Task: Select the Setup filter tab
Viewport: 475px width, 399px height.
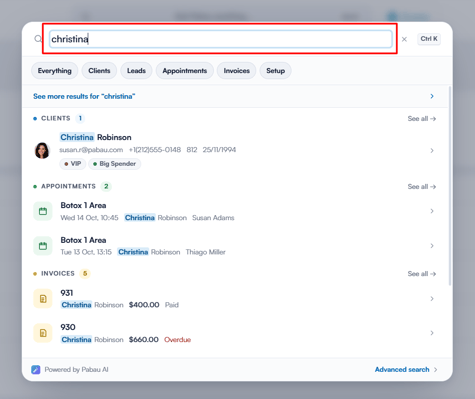Action: tap(276, 71)
